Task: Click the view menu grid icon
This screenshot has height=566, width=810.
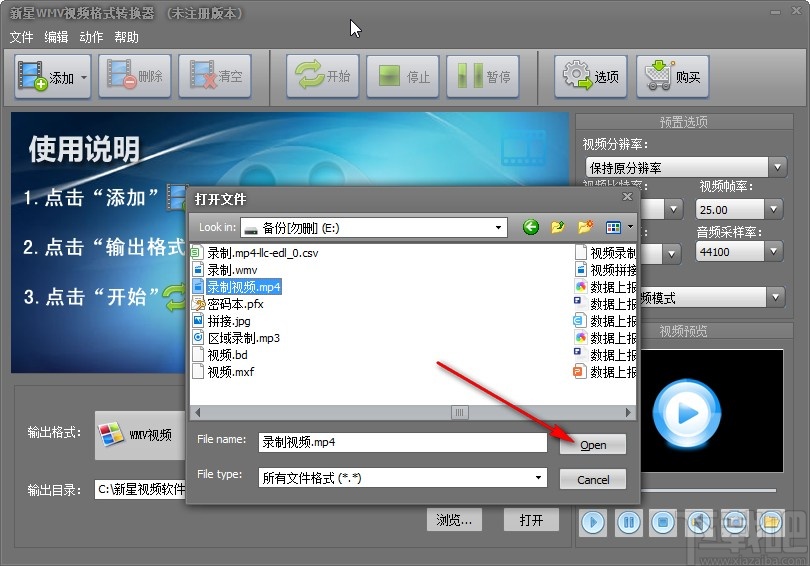Action: tap(613, 227)
